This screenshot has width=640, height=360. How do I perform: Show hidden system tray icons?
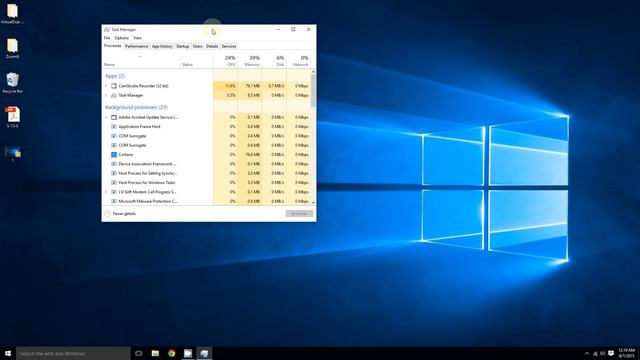point(587,353)
